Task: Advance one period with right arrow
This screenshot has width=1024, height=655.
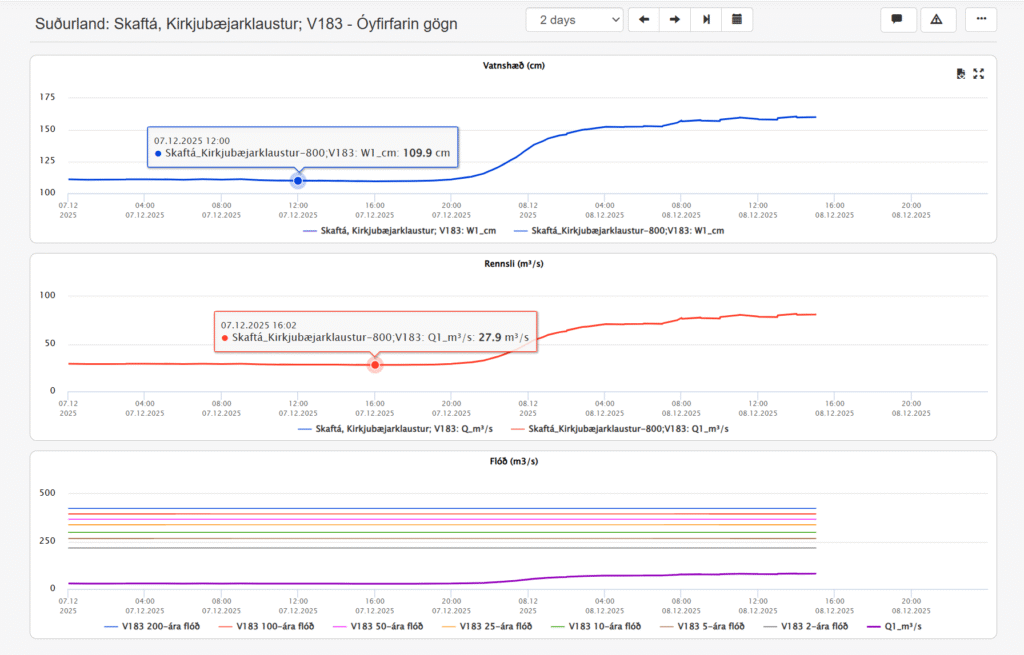Action: pos(675,20)
